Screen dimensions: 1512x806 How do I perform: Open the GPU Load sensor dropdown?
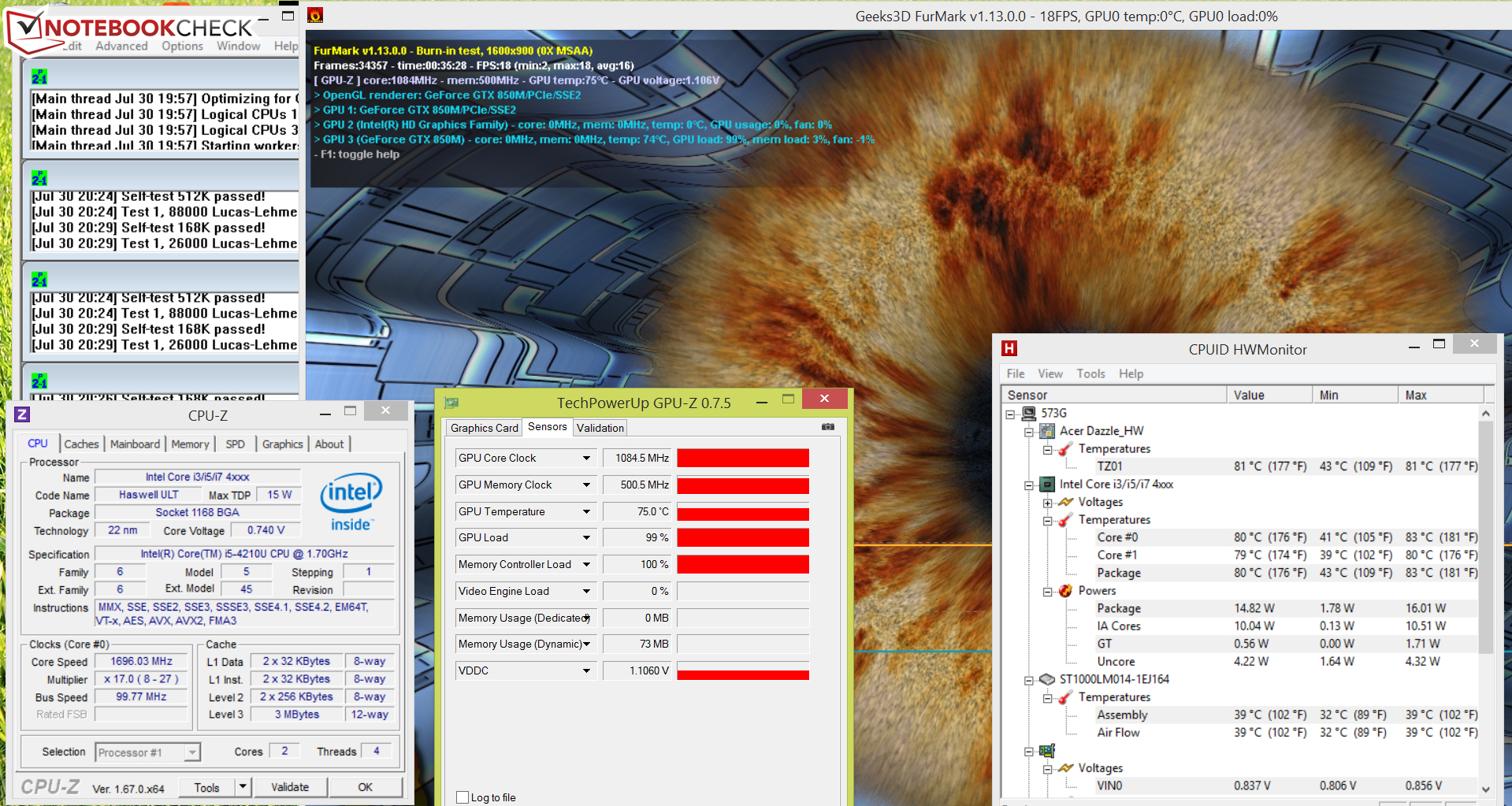click(586, 538)
